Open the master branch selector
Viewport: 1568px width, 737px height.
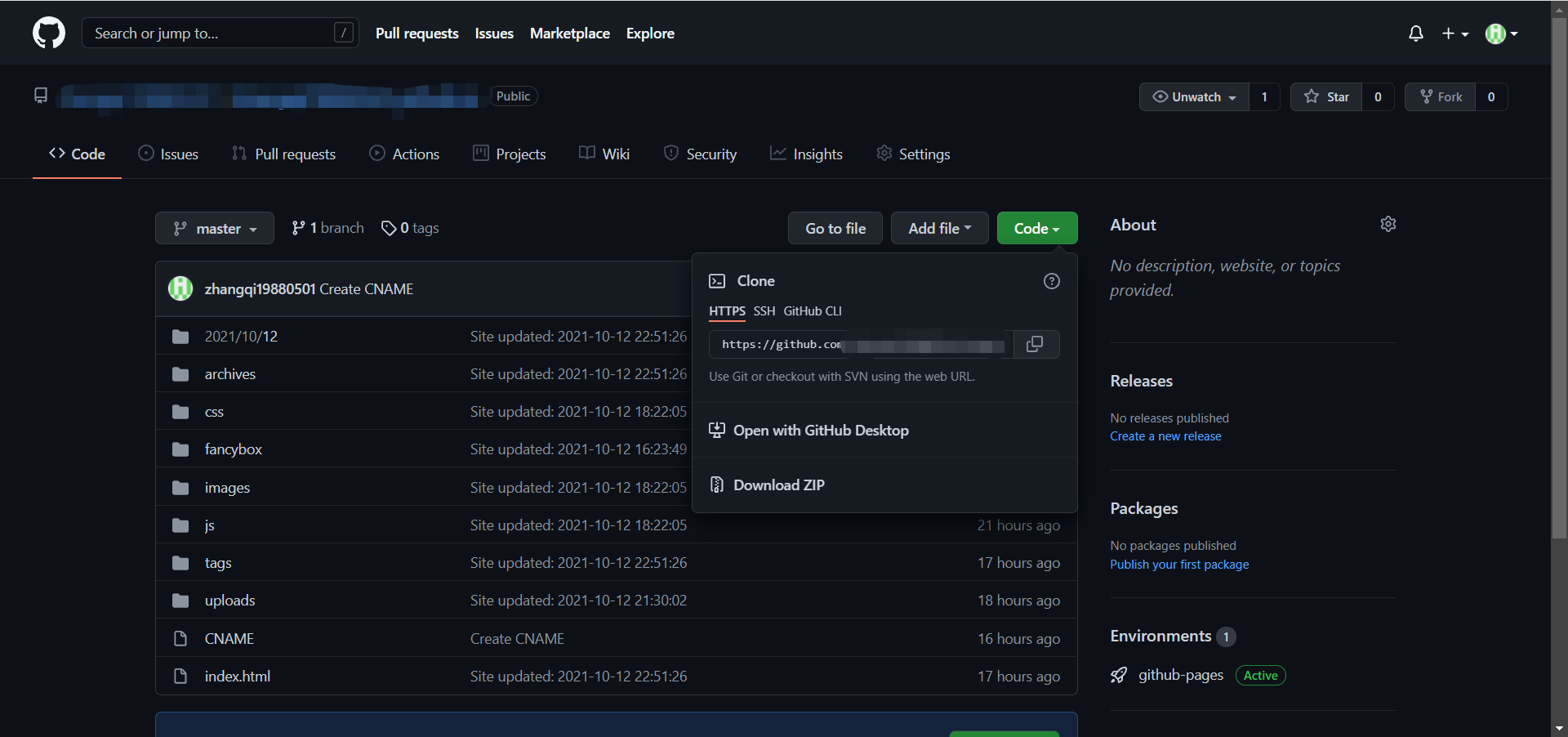[x=215, y=228]
